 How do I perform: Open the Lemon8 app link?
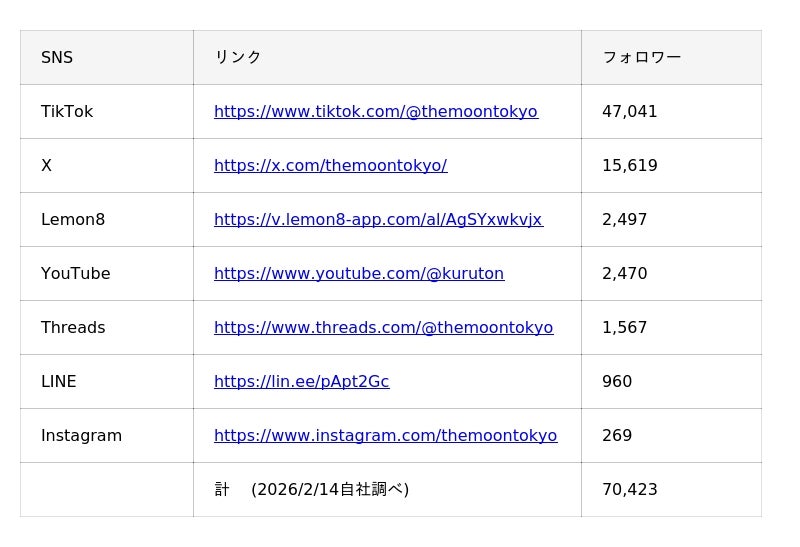[378, 220]
